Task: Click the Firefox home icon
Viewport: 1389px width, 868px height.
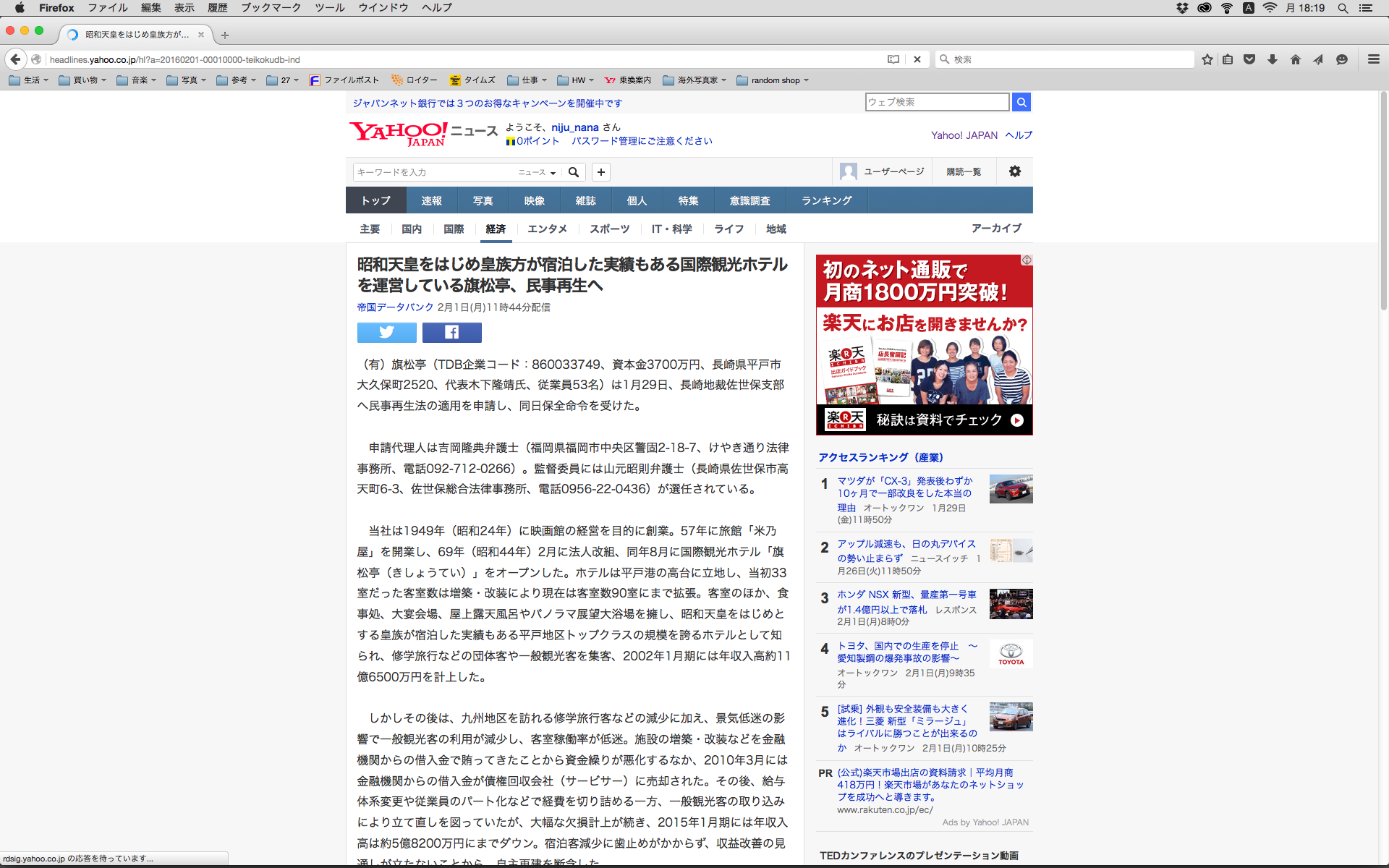Action: pos(1295,59)
